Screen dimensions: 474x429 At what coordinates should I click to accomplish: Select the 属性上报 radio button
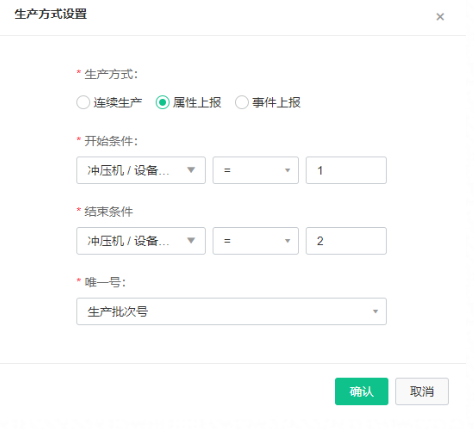[163, 102]
